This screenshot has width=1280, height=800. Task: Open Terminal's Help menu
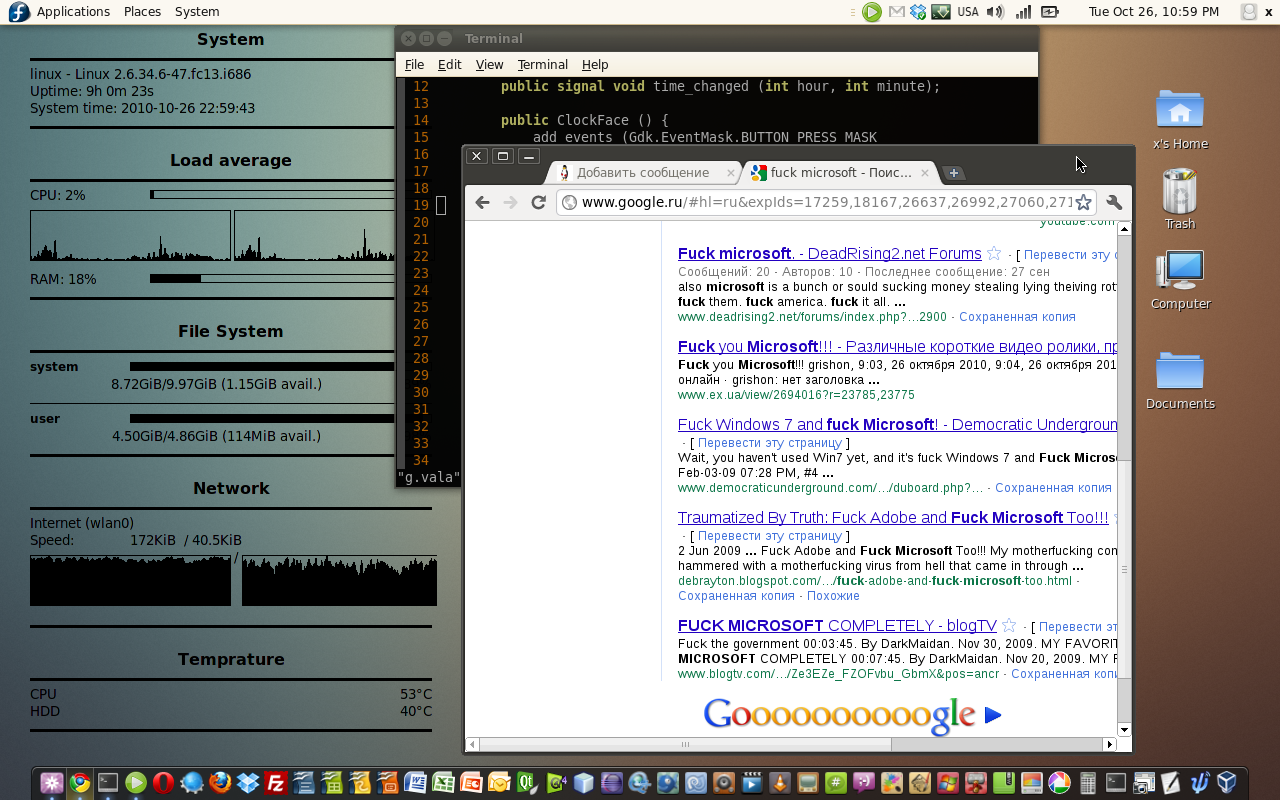click(595, 64)
